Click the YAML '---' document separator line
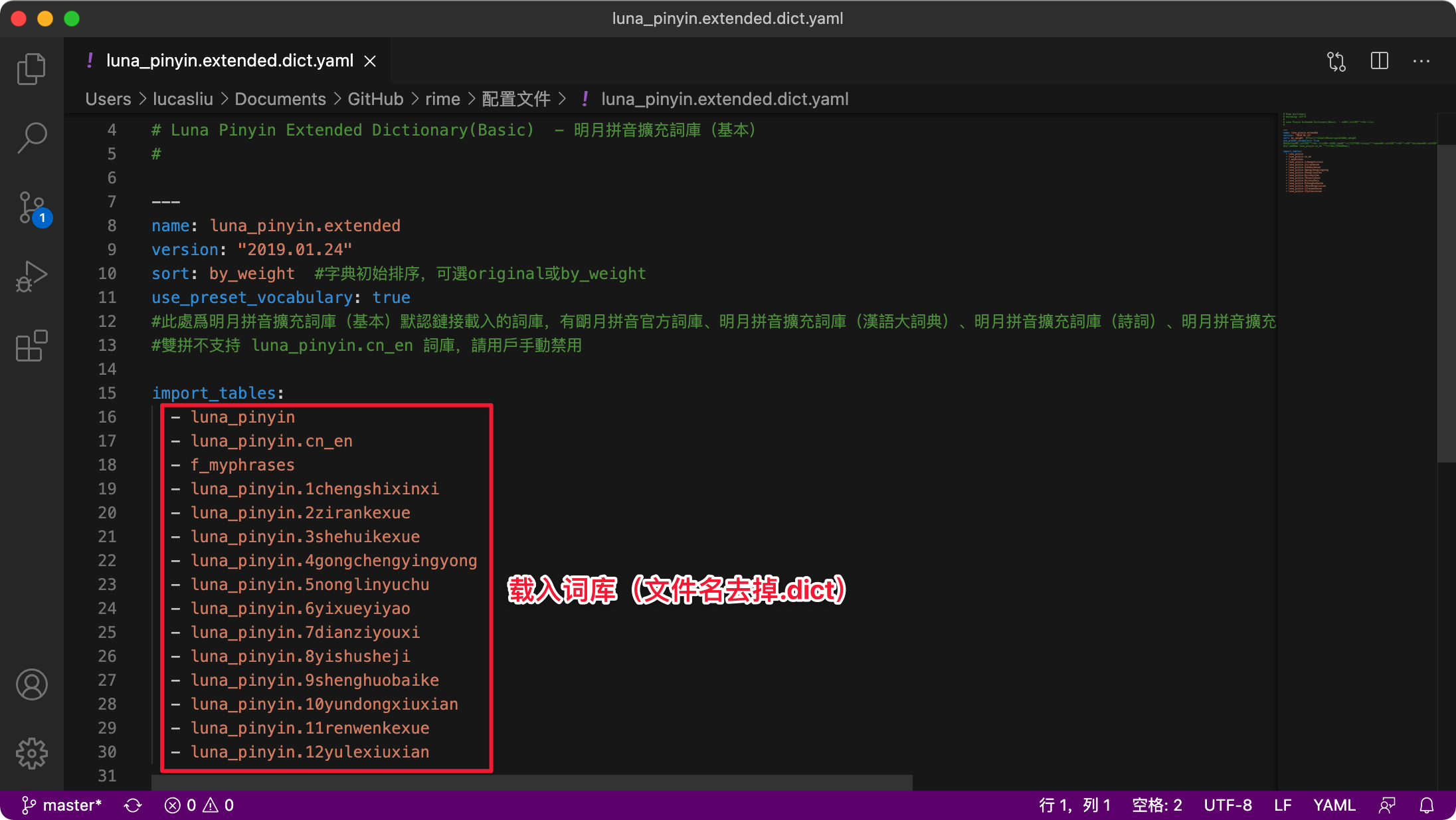1456x820 pixels. pos(165,201)
